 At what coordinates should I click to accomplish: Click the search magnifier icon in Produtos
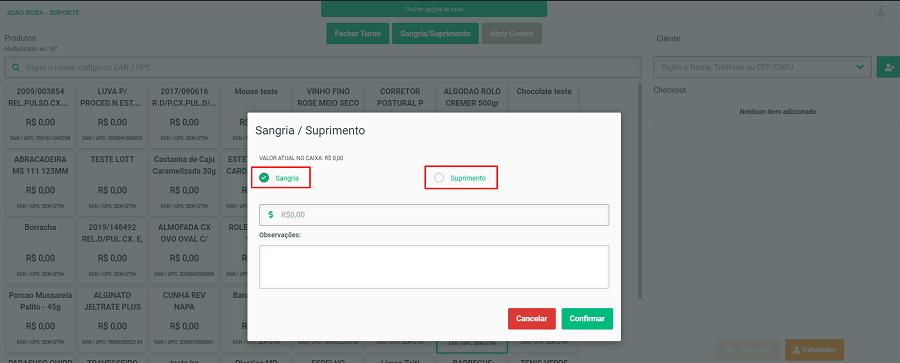coord(16,68)
